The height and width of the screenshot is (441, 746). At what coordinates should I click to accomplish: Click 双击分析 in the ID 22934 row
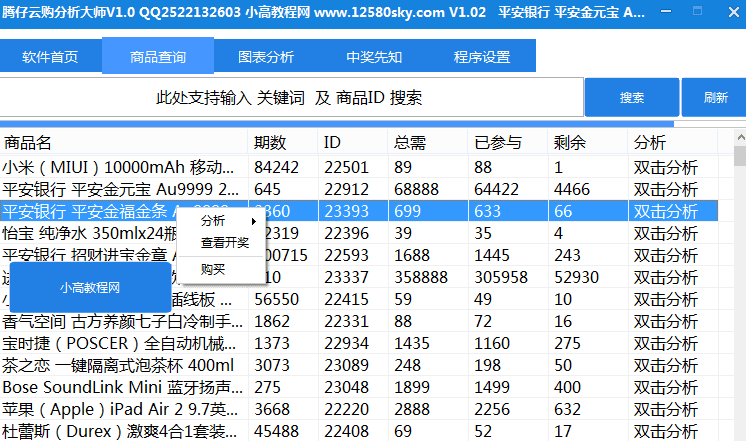666,343
